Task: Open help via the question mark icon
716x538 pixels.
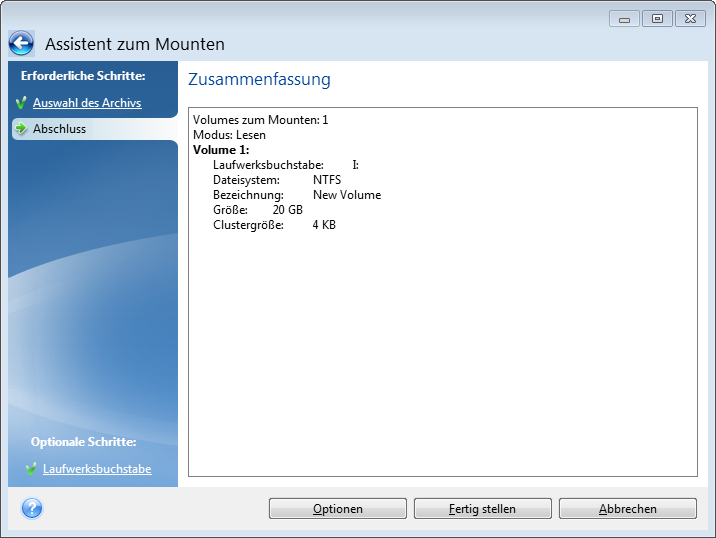Action: 32,508
